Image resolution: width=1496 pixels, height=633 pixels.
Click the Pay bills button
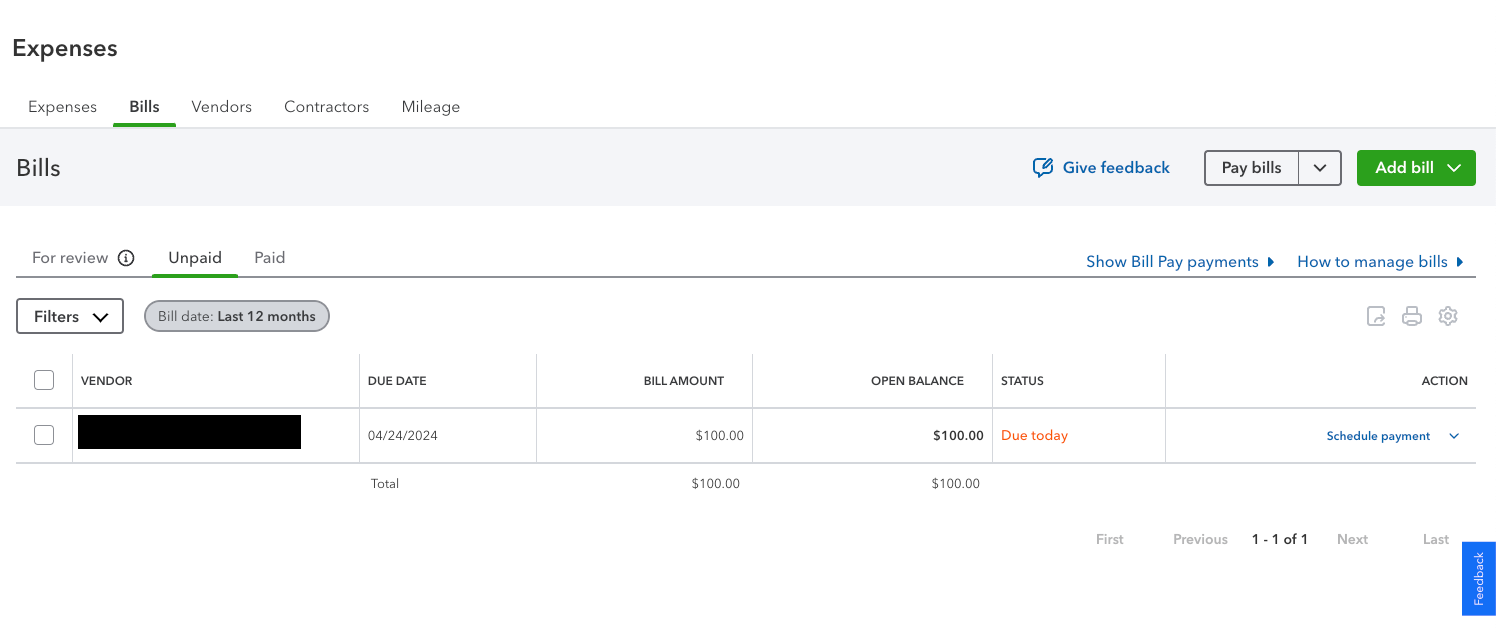coord(1251,168)
